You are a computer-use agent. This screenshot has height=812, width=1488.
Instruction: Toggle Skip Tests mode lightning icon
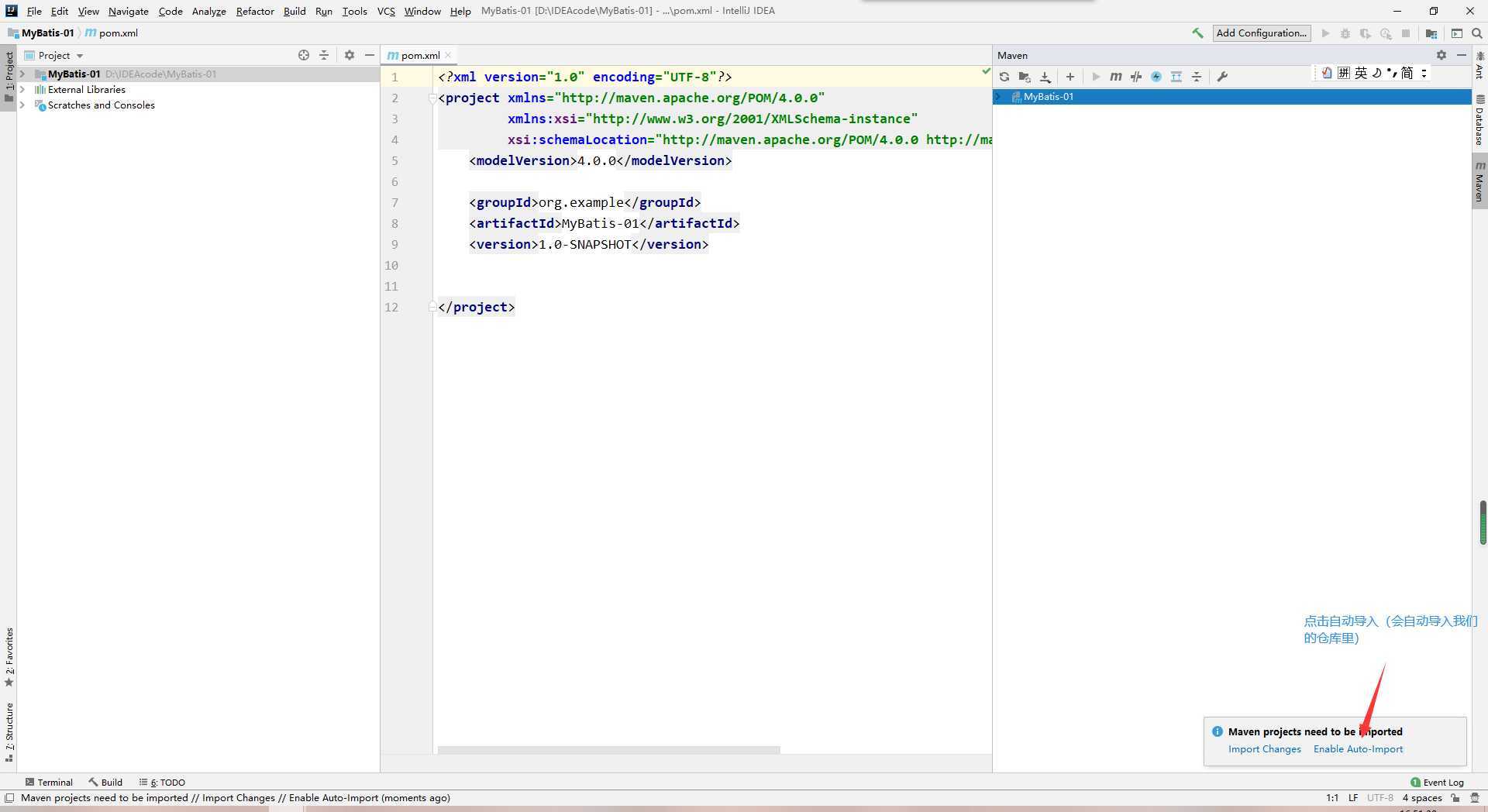pyautogui.click(x=1156, y=77)
